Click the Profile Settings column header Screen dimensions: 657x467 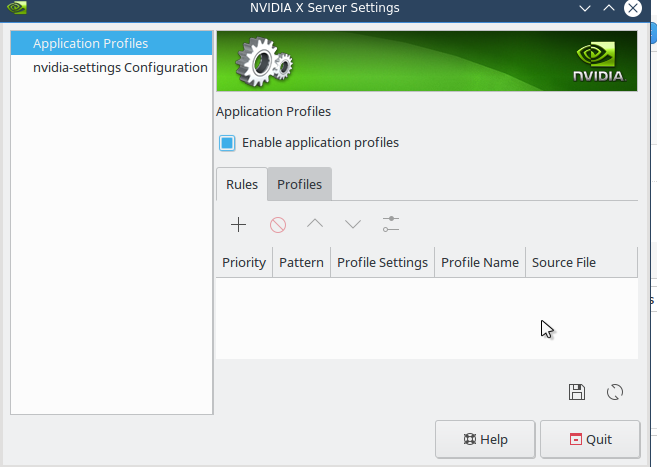(382, 262)
